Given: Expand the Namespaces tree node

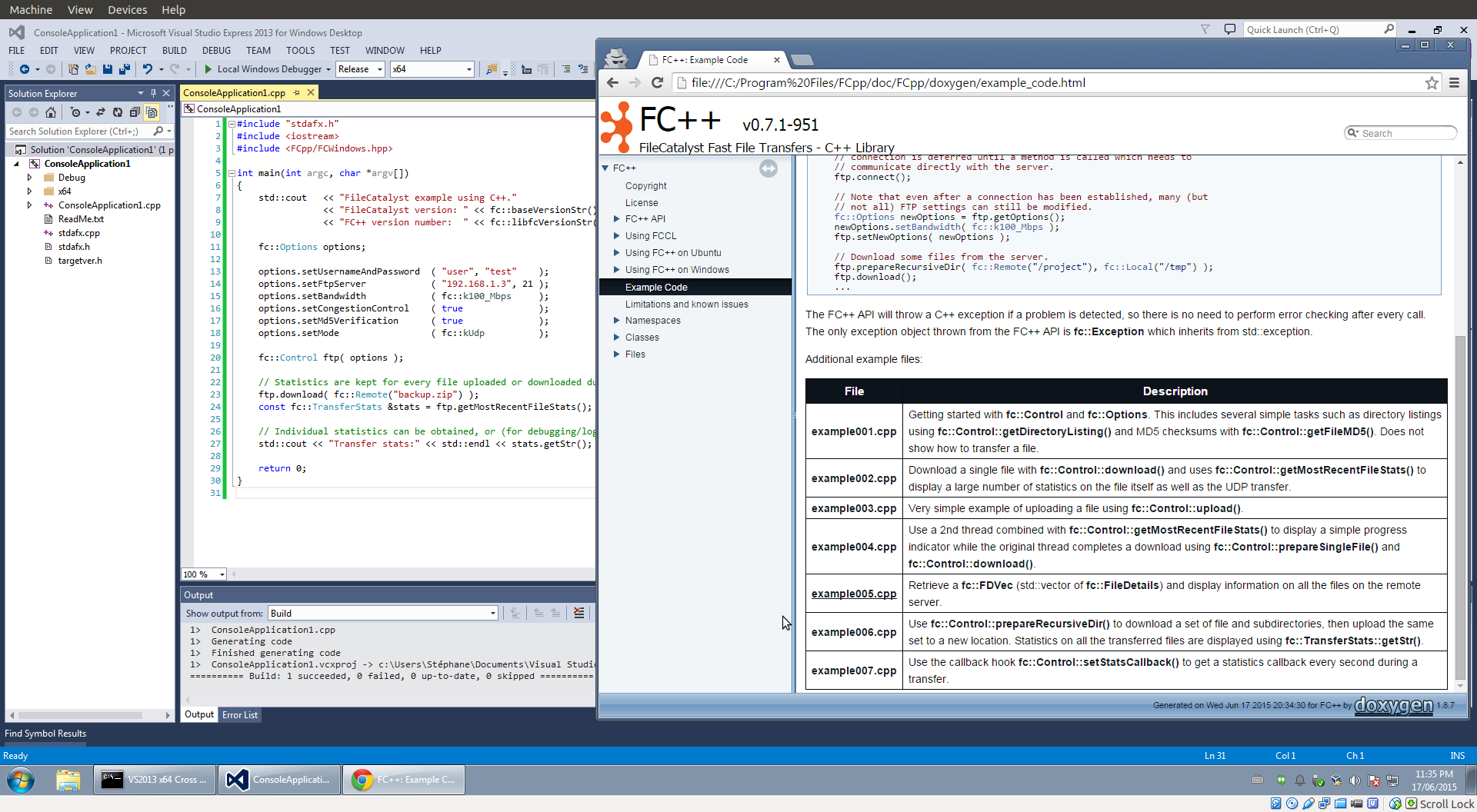Looking at the screenshot, I should click(616, 321).
